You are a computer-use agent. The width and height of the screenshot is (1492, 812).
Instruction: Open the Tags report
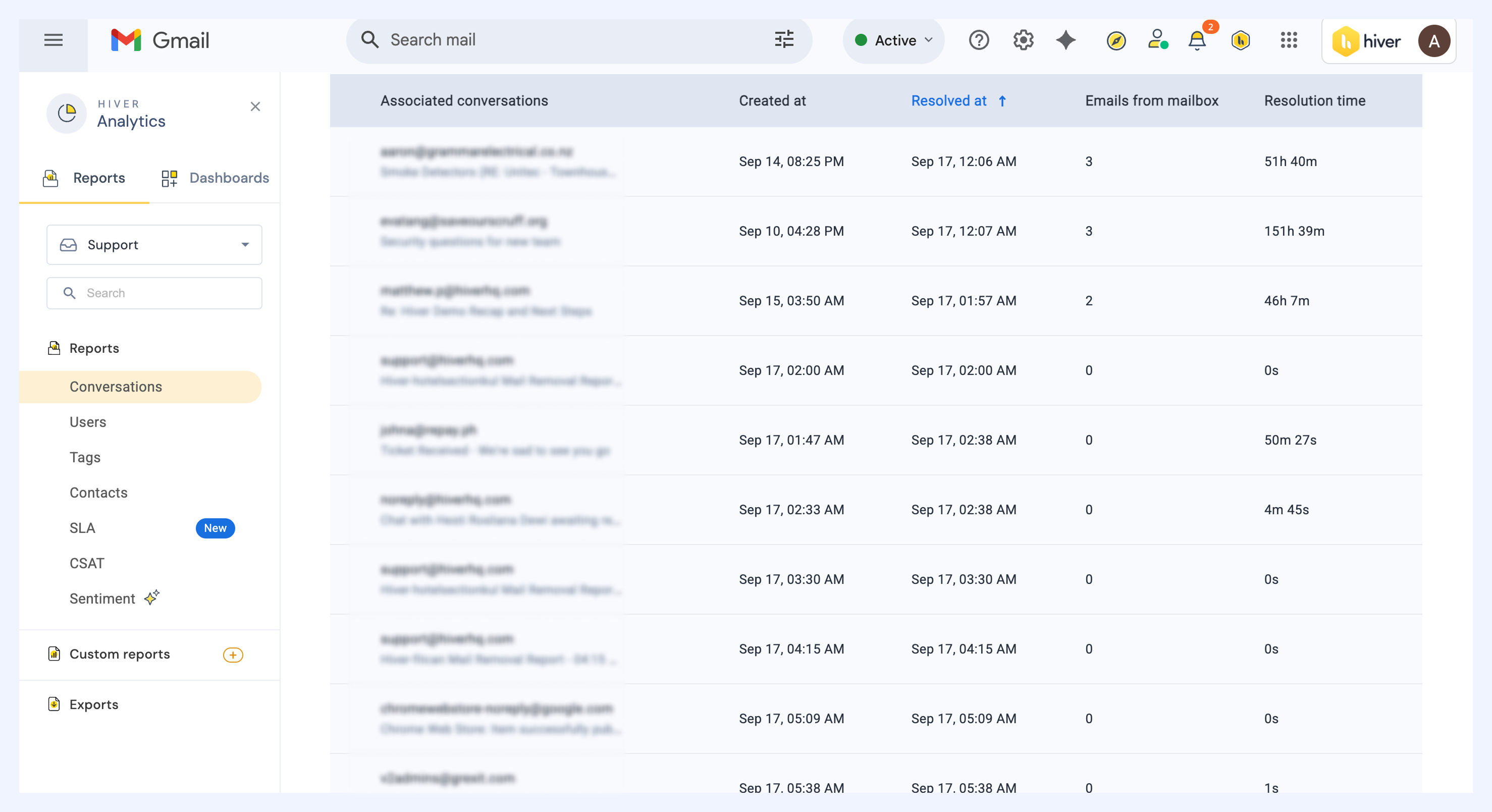point(85,457)
